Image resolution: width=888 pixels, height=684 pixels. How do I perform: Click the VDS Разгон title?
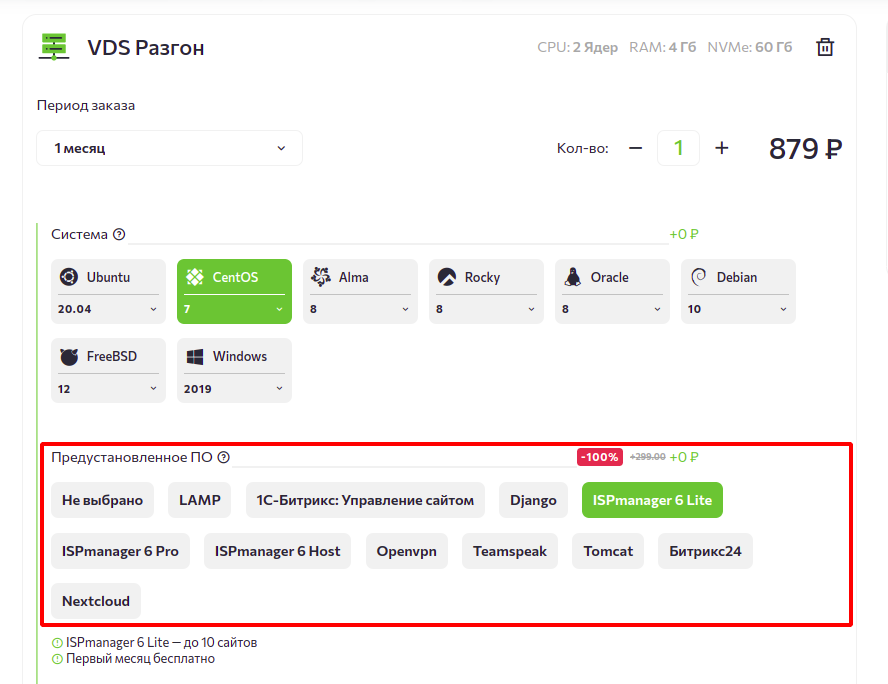(x=146, y=48)
